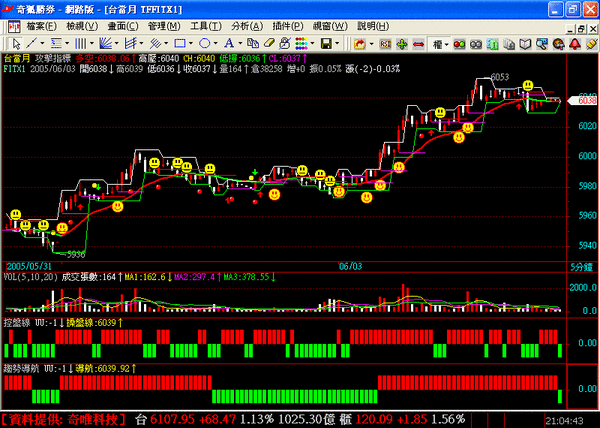
Task: Open the 檔案(F) menu
Action: (41, 26)
